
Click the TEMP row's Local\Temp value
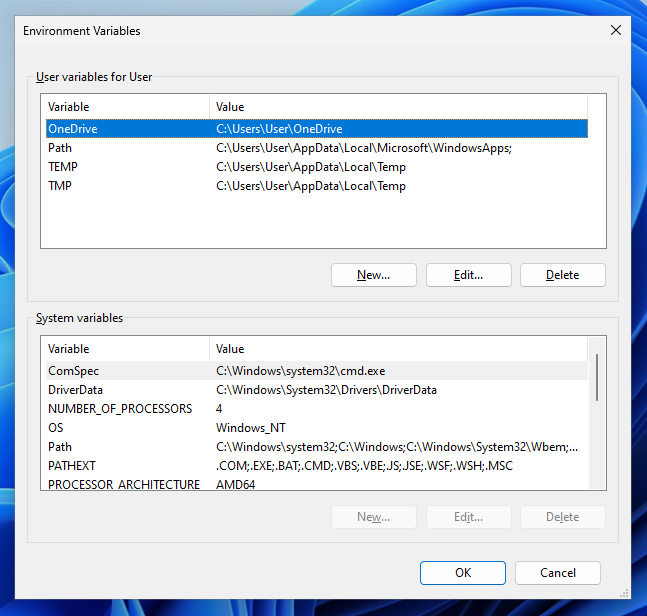point(311,167)
